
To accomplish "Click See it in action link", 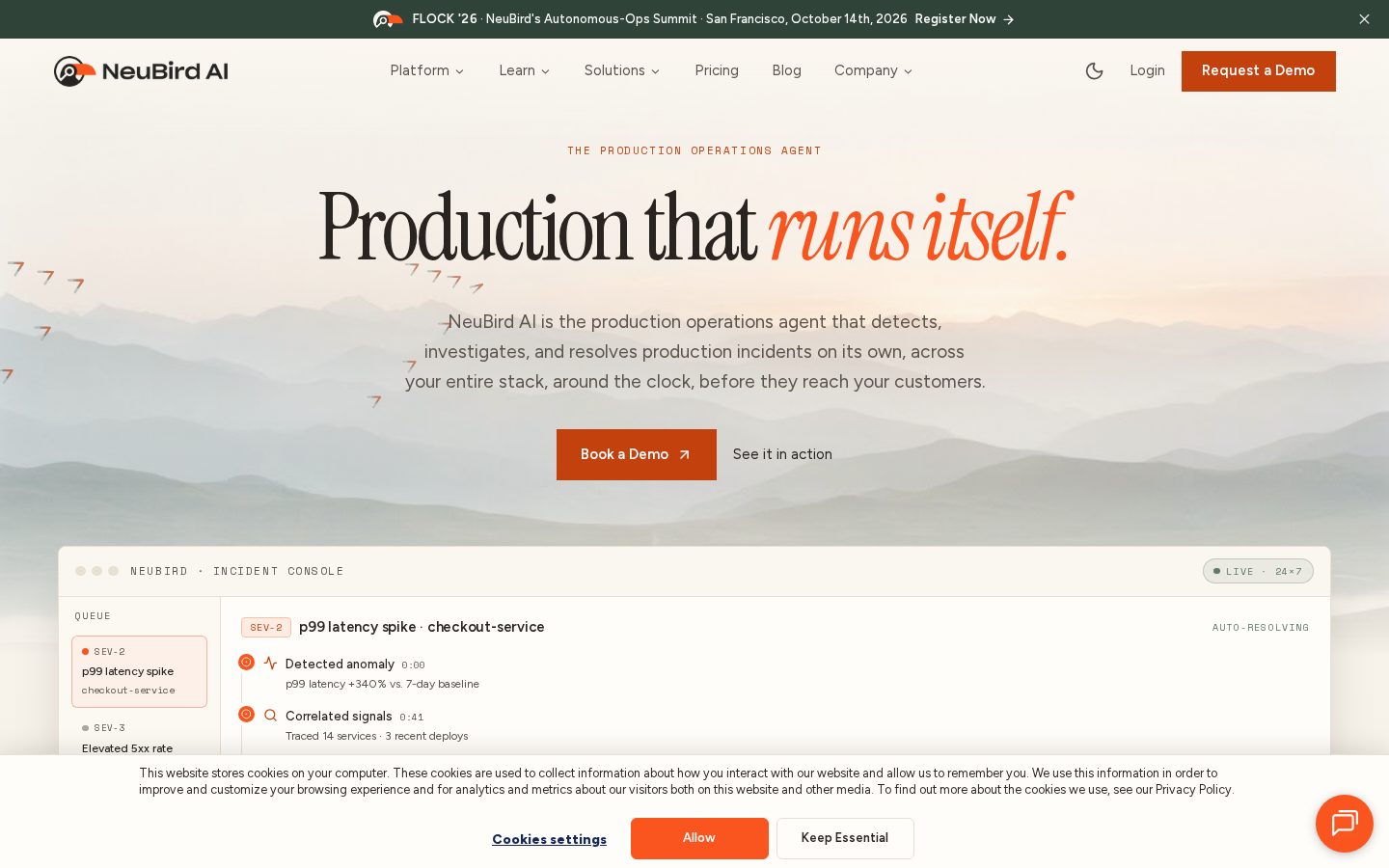I will click(x=782, y=454).
